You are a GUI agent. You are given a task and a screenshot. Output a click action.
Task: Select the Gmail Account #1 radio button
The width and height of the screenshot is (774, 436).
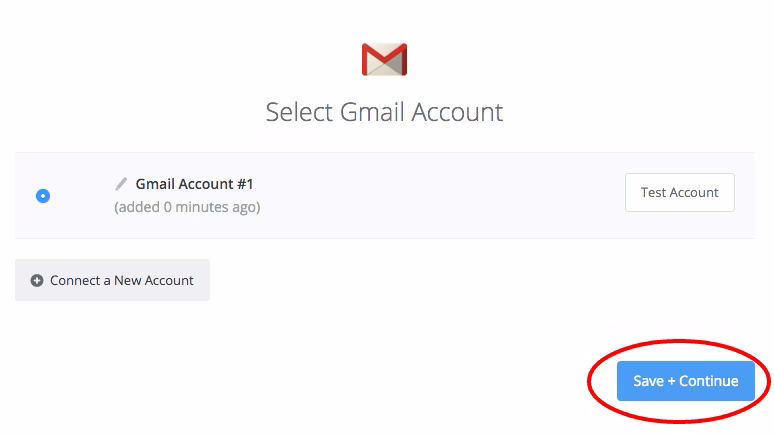pyautogui.click(x=43, y=196)
